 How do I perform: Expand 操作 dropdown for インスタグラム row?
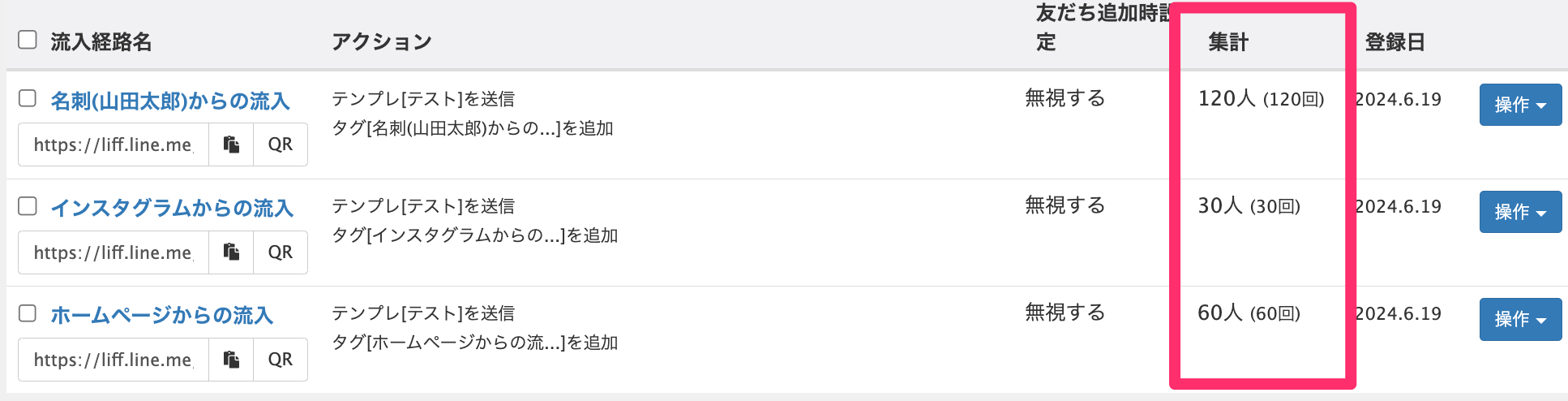(x=1520, y=212)
